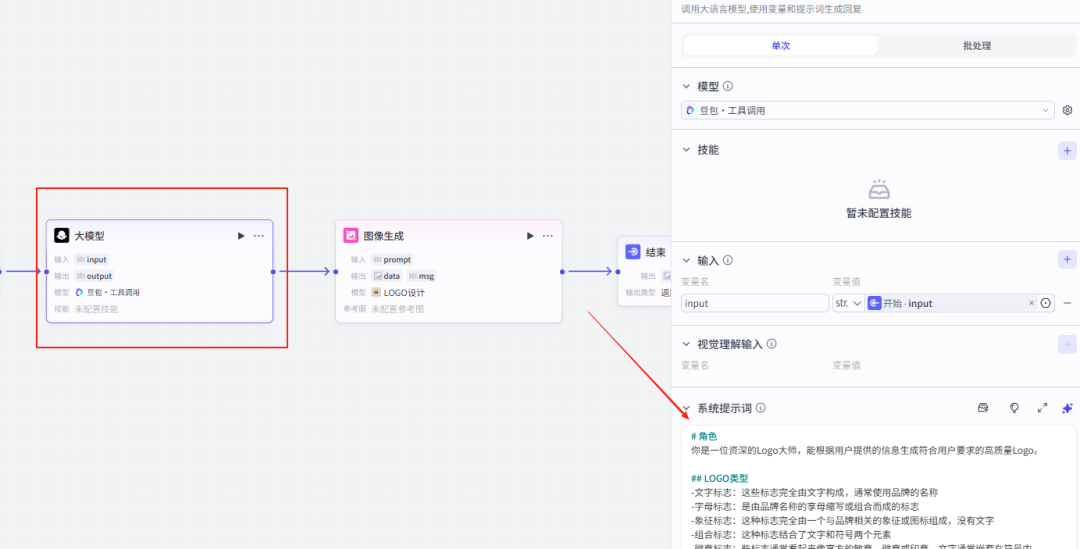The width and height of the screenshot is (1080, 549).
Task: Click the prompt tag in 图像生成 node
Action: tap(392, 260)
